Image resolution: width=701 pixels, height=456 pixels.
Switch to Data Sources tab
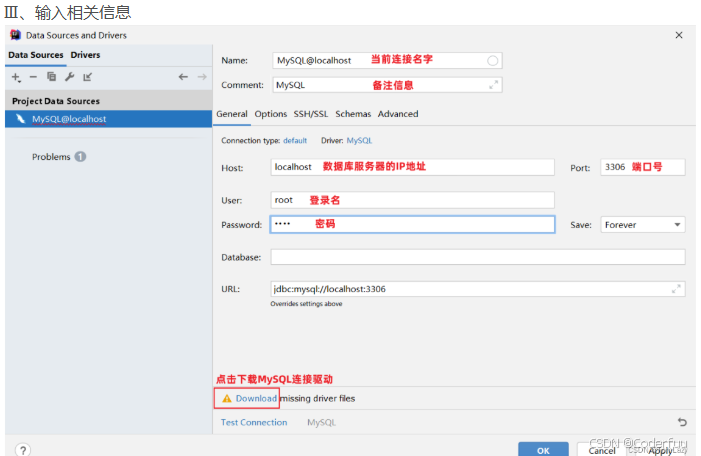pyautogui.click(x=36, y=55)
